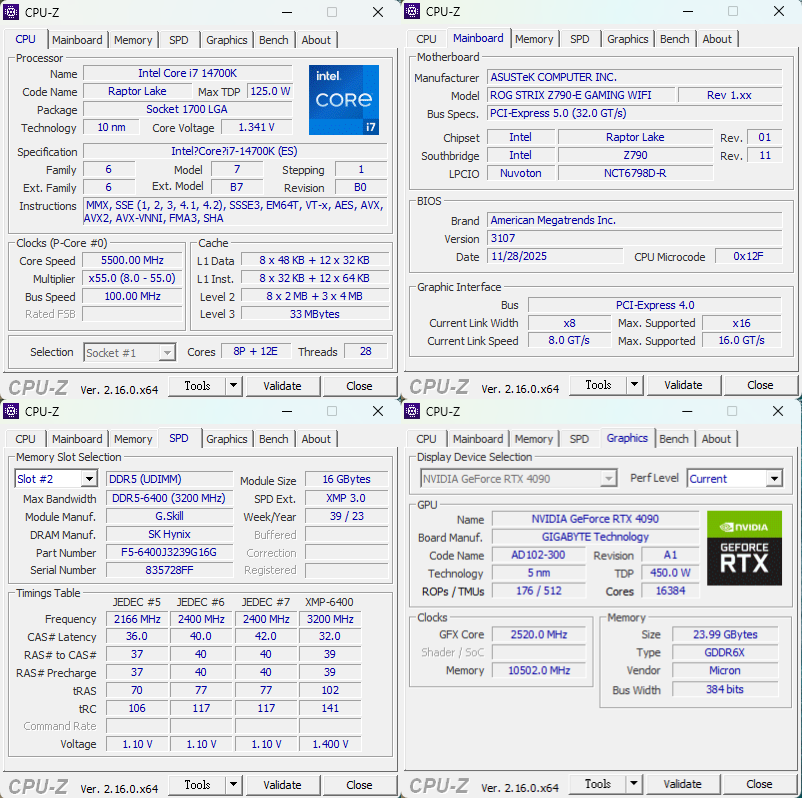Click the NVIDIA GeForce RTX logo

pyautogui.click(x=743, y=548)
